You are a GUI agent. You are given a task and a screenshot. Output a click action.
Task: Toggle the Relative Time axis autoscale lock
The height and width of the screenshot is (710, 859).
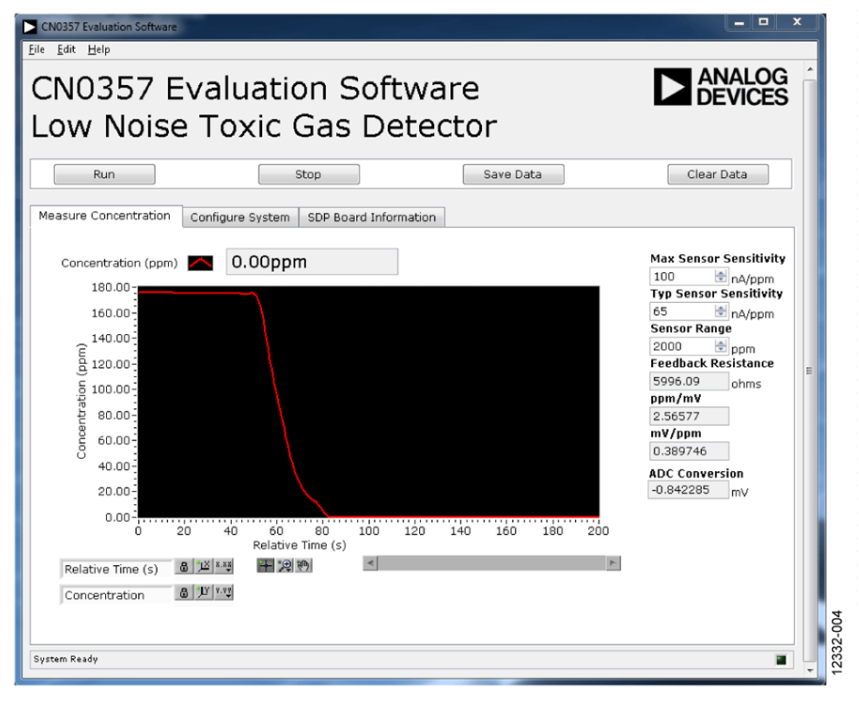pyautogui.click(x=184, y=566)
